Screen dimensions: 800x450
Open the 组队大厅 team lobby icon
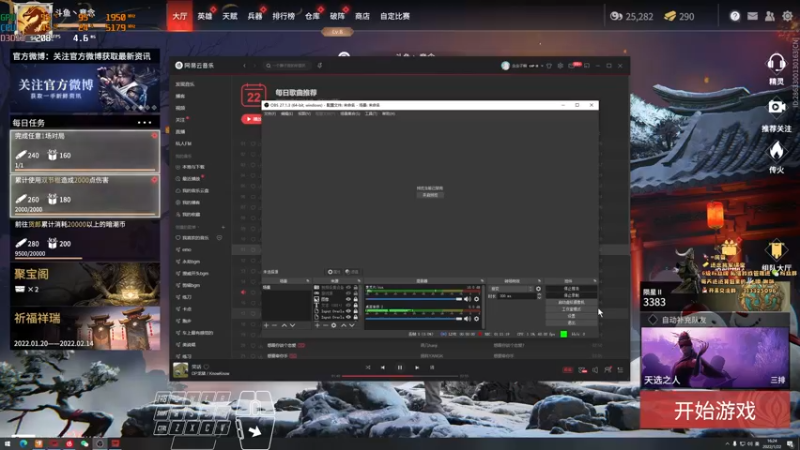pyautogui.click(x=776, y=250)
